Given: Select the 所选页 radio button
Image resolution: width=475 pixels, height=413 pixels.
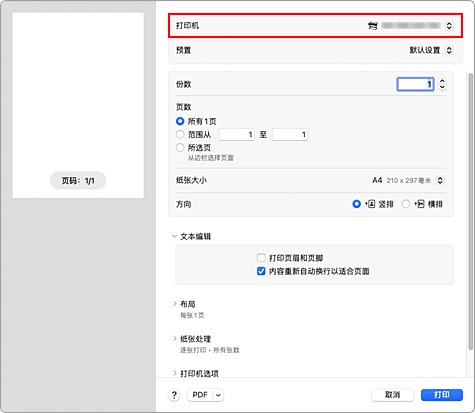Looking at the screenshot, I should (x=180, y=147).
